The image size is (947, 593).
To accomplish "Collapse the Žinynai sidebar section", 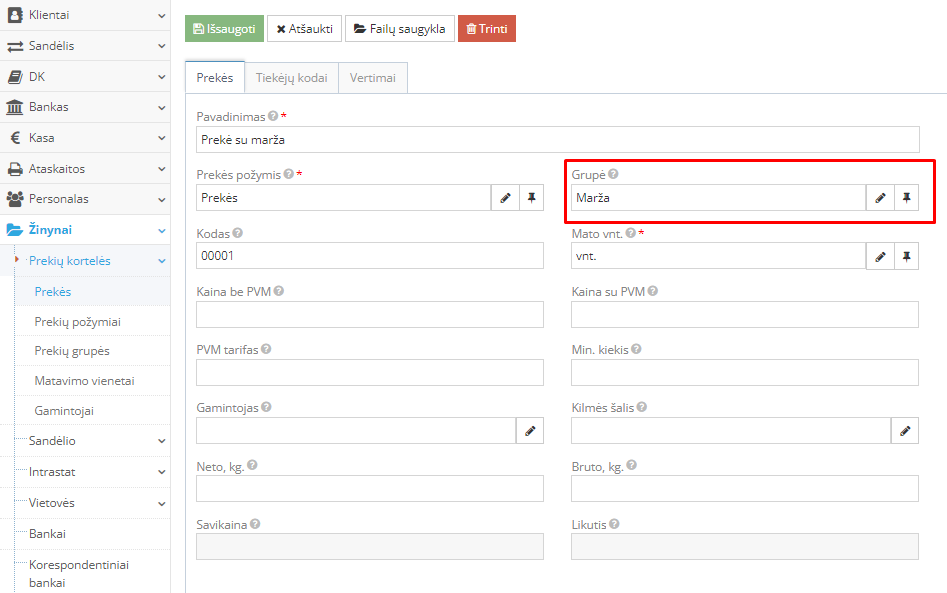I will tap(85, 230).
